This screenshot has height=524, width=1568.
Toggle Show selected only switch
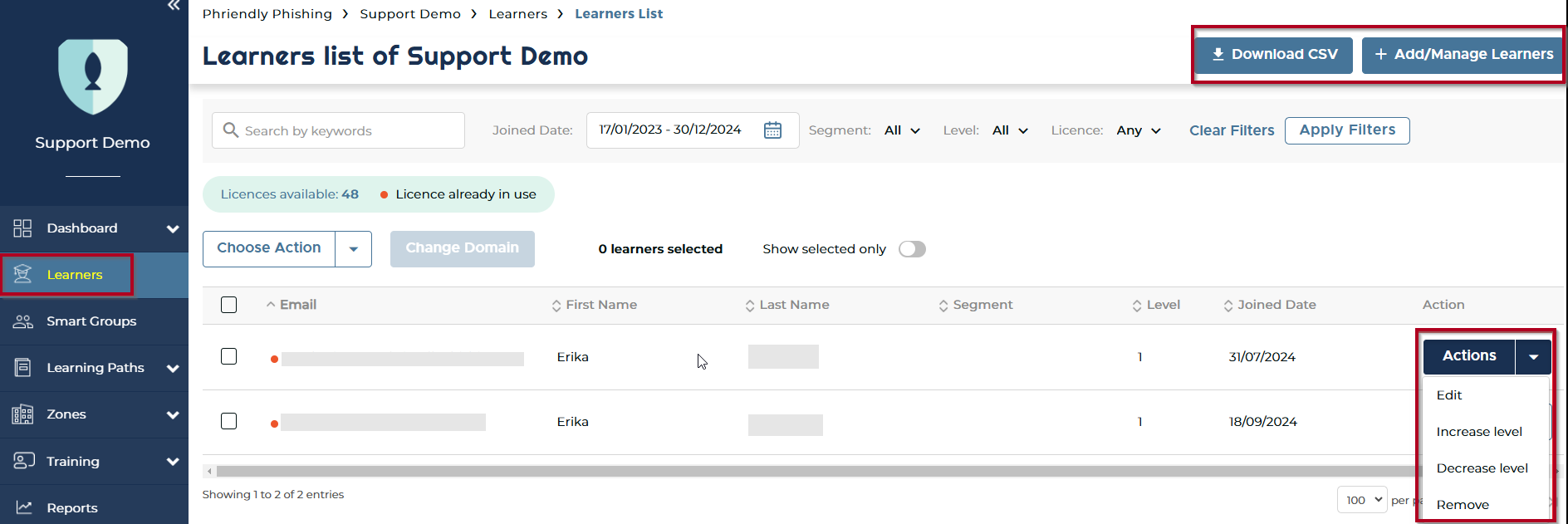click(912, 249)
